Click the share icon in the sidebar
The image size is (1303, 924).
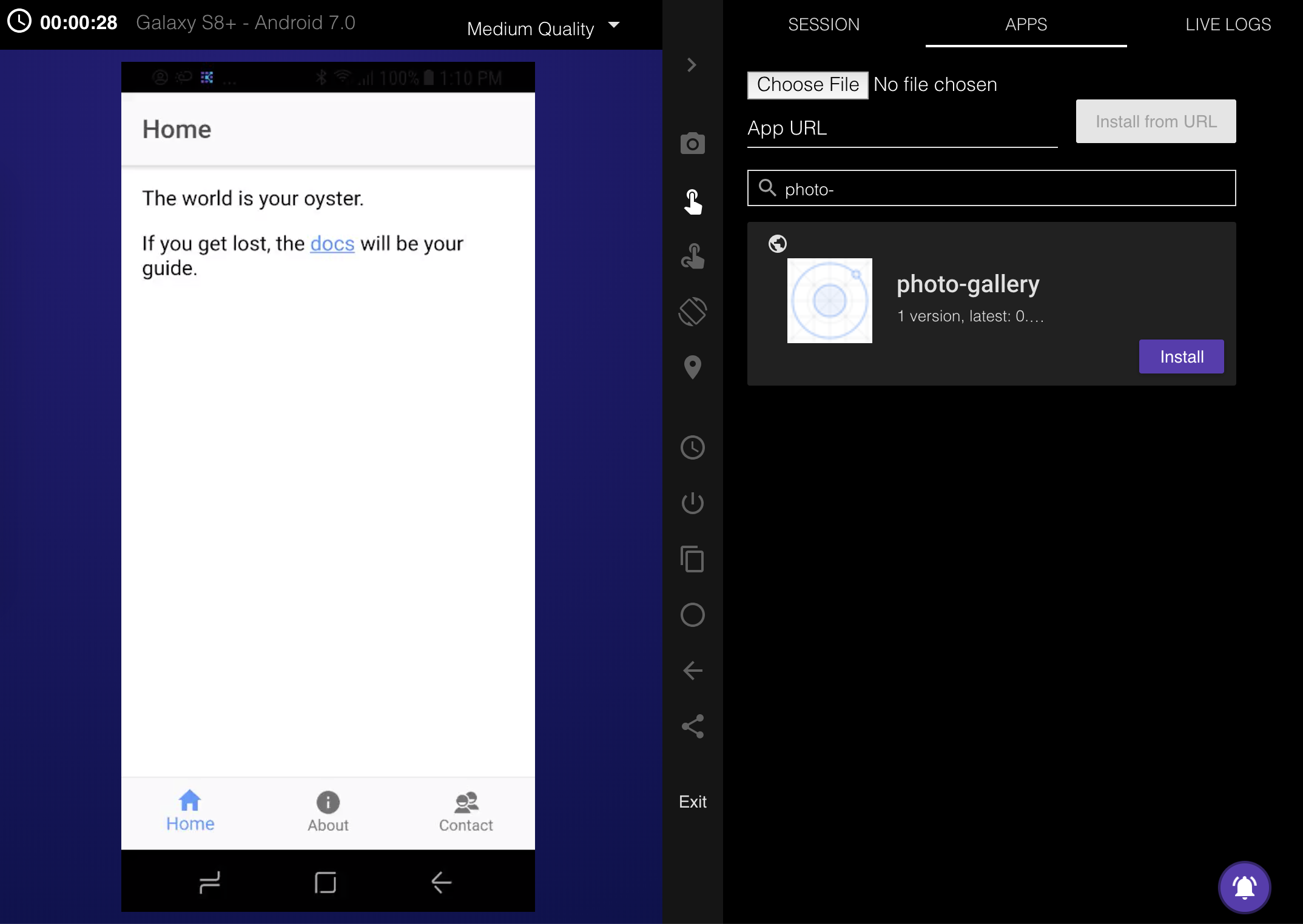tap(692, 726)
